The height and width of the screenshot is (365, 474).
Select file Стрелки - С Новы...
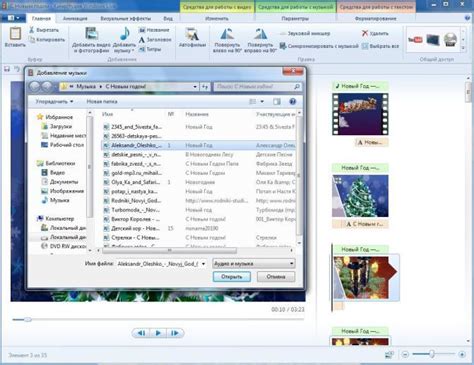click(199, 238)
